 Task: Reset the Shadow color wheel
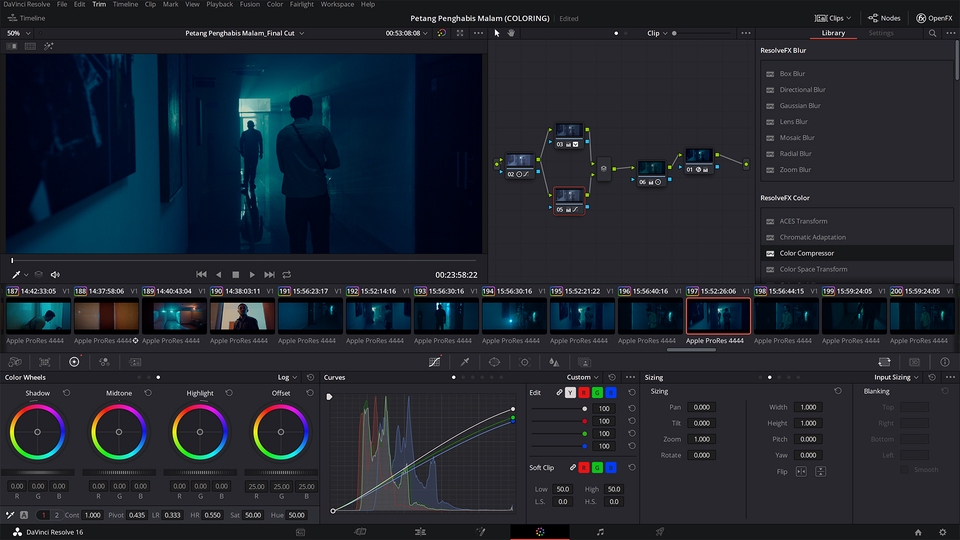point(66,393)
